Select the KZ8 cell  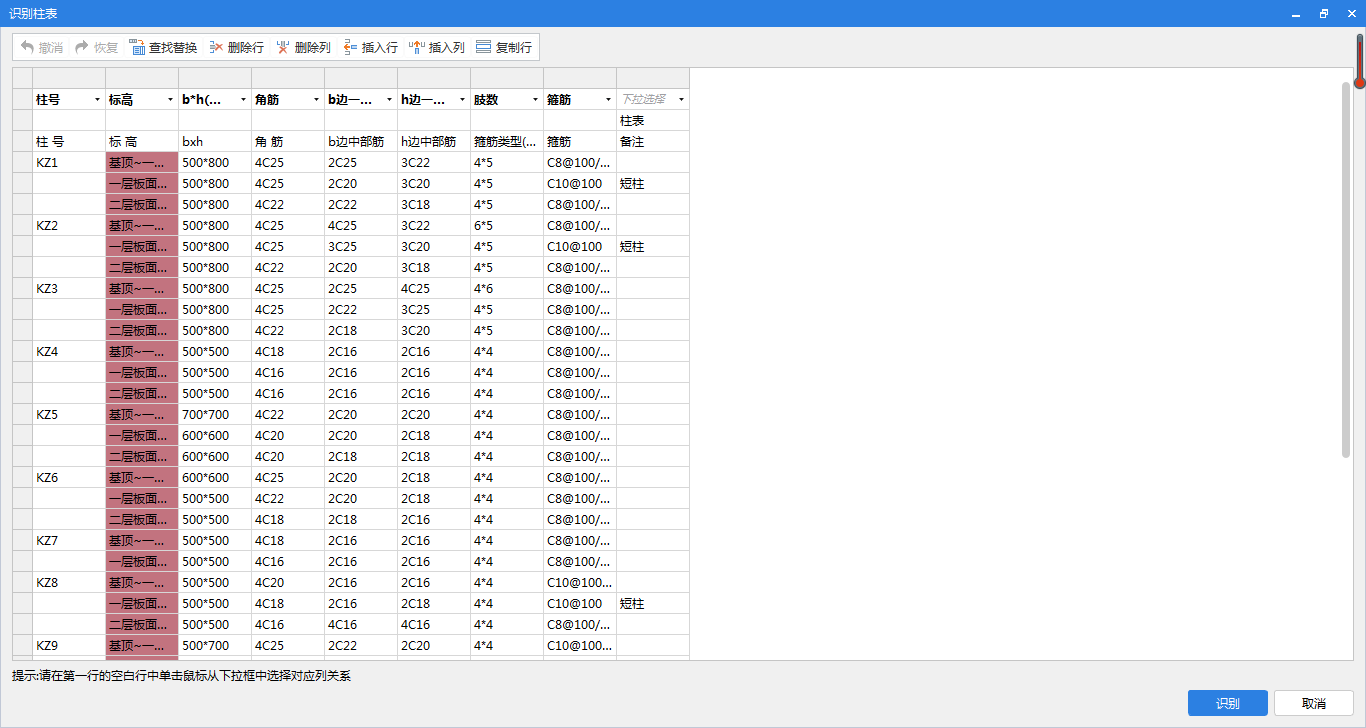(69, 582)
